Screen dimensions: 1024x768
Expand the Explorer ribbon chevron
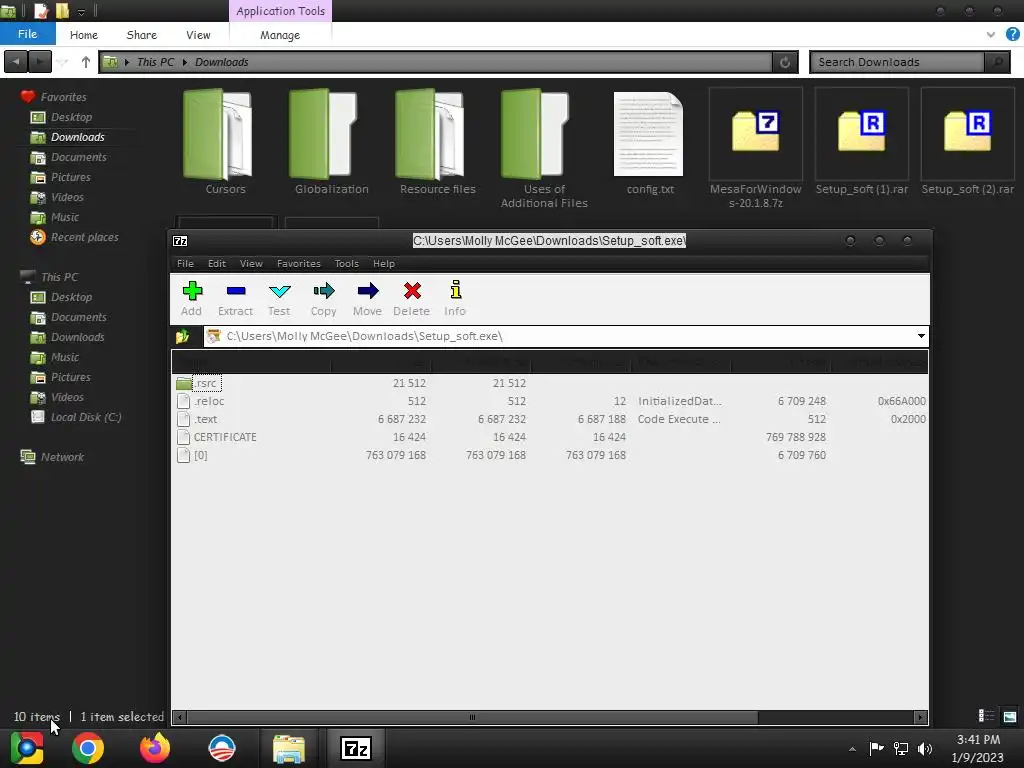tap(991, 35)
